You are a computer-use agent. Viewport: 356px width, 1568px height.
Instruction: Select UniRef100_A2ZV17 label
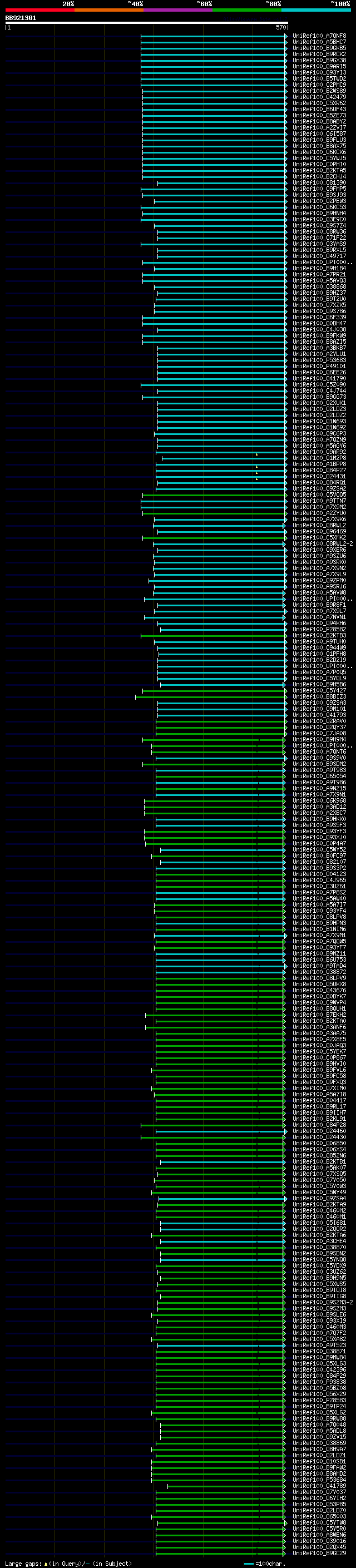[x=319, y=128]
